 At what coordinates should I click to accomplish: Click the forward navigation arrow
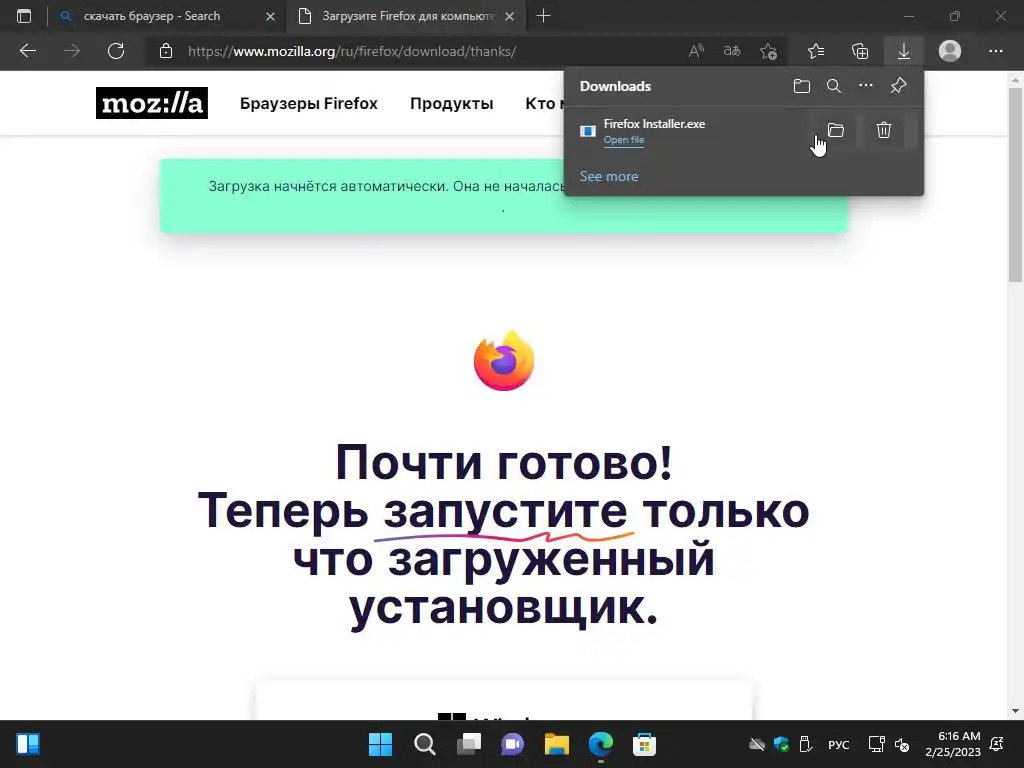point(72,51)
